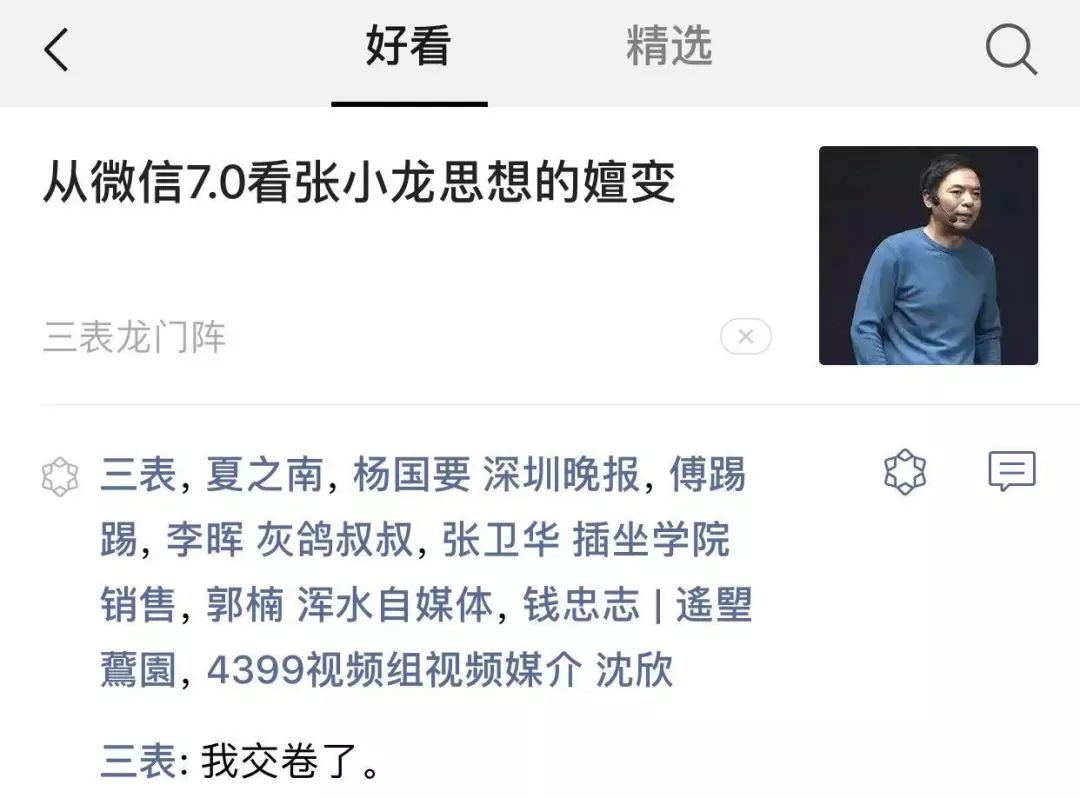Screen dimensions: 1080x798
Task: Open profile of 李晖 灰鸽叔叔
Action: click(x=290, y=540)
